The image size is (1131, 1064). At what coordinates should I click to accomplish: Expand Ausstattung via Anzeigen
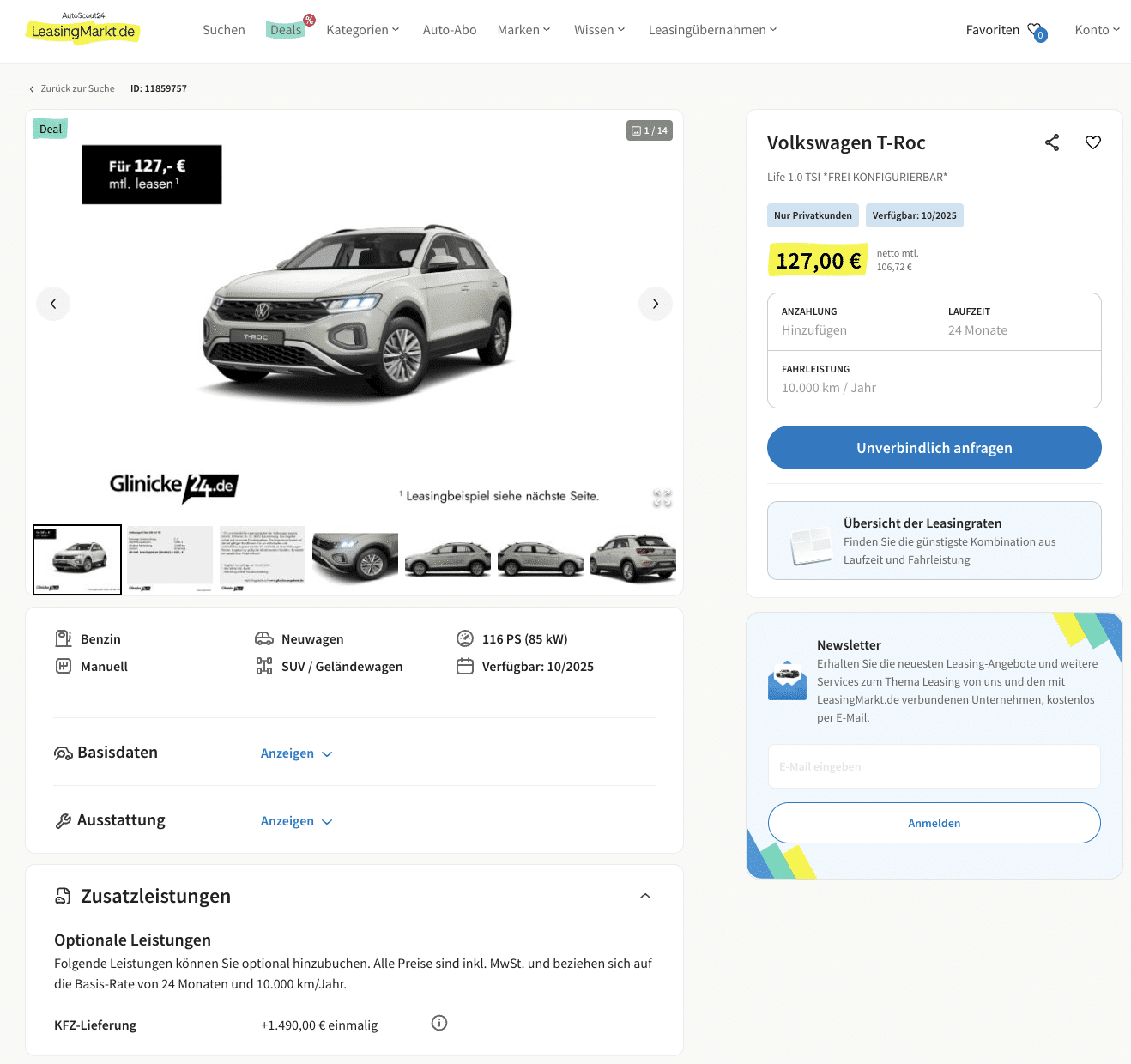[296, 821]
